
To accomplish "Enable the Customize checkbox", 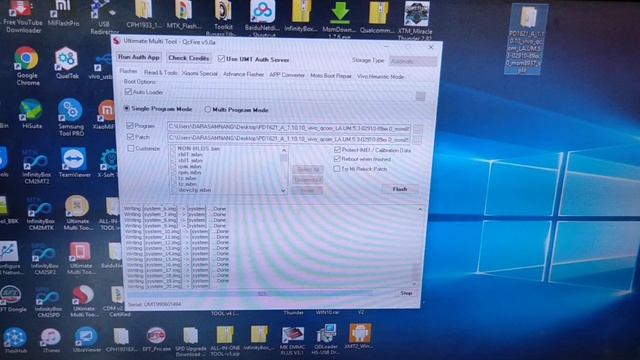I will 131,148.
